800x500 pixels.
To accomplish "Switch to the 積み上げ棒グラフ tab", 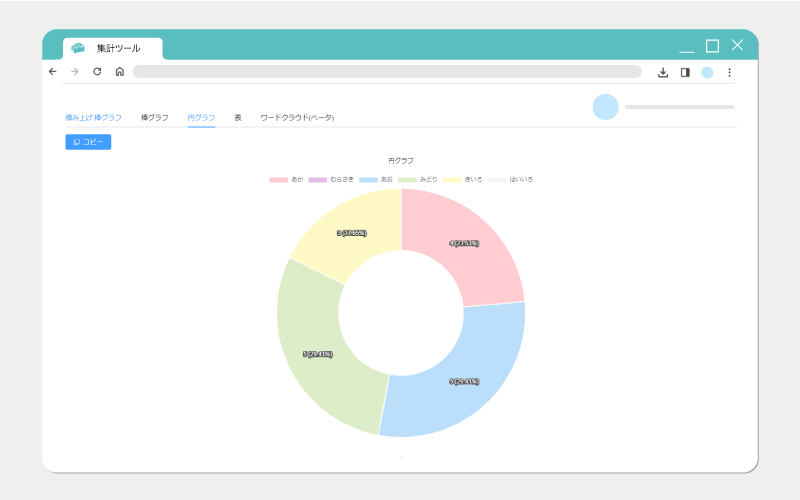I will 93,117.
